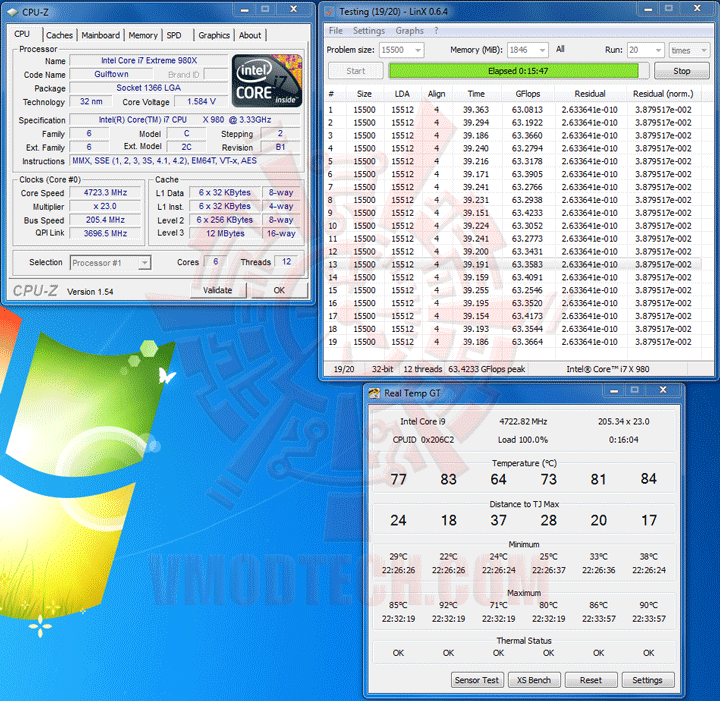720x701 pixels.
Task: Expand the Memory (MiB) dropdown in LinX
Action: pos(542,50)
